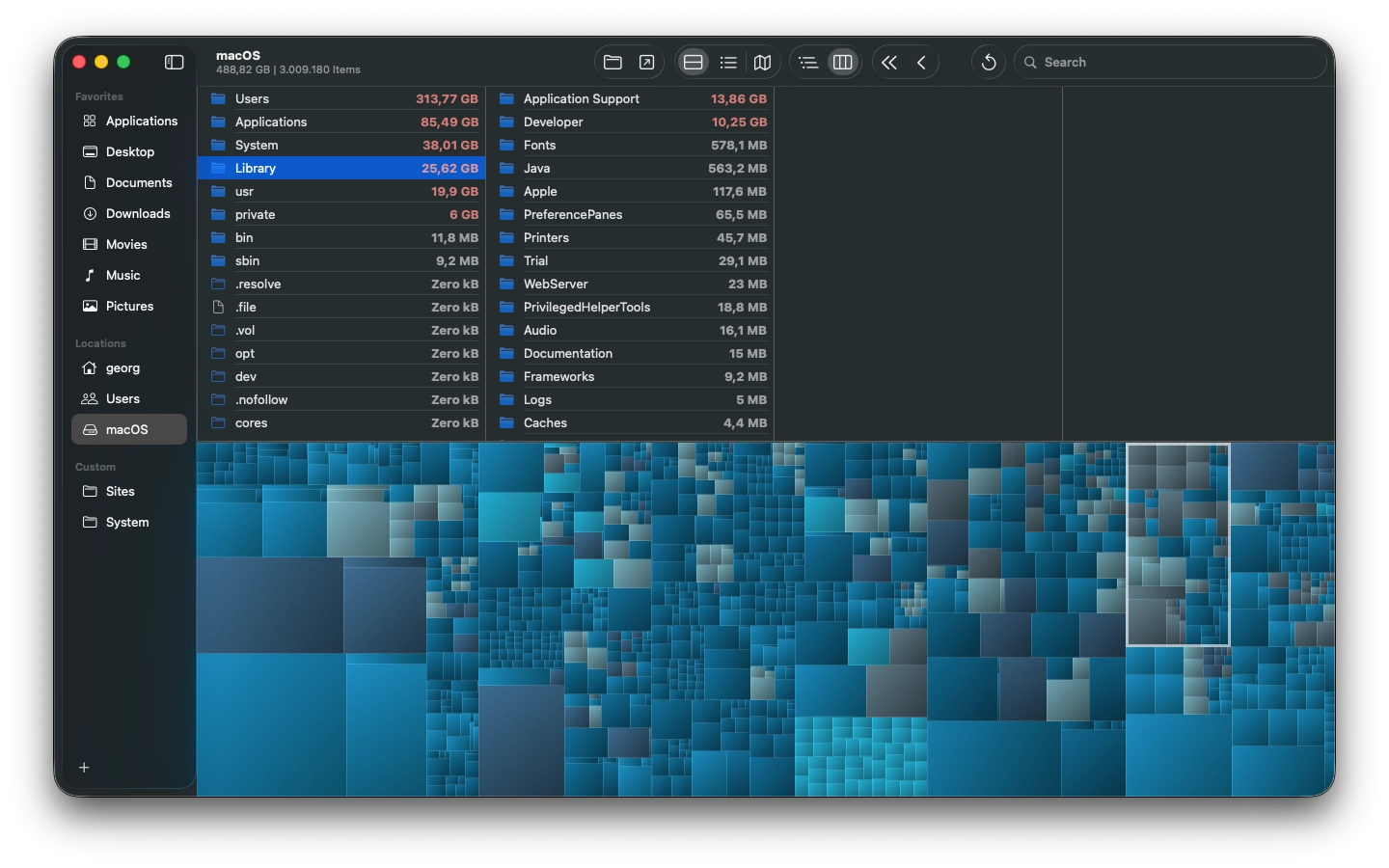Select the Audio folder row
1389x868 pixels.
tap(631, 330)
